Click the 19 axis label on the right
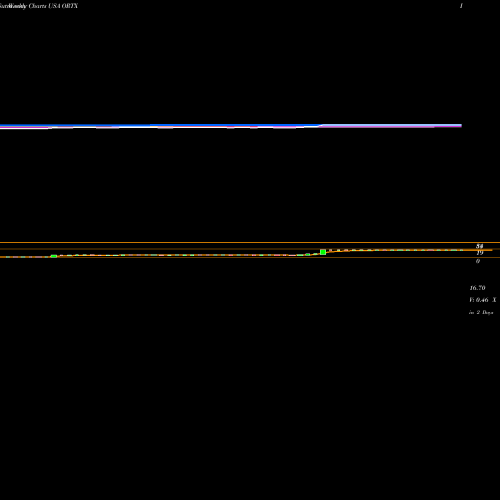 tap(480, 253)
